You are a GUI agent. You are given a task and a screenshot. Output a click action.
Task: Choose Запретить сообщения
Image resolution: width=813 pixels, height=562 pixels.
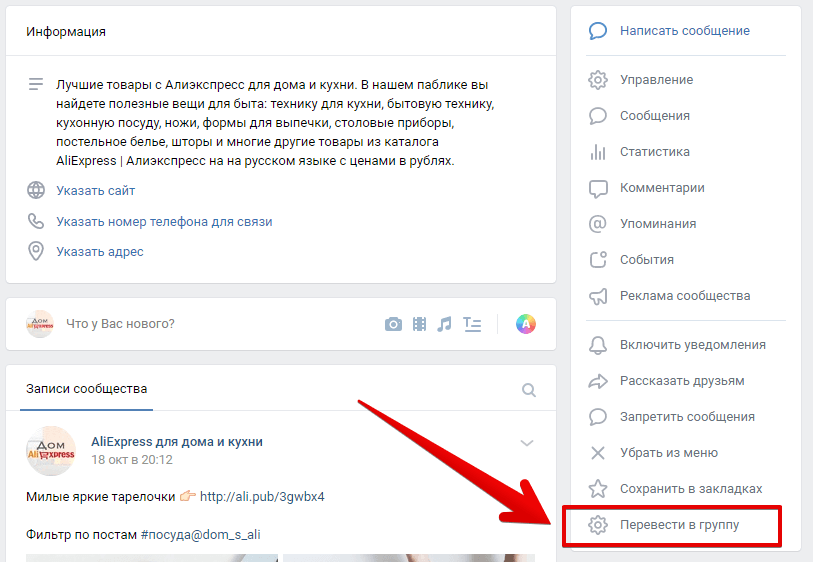point(687,417)
